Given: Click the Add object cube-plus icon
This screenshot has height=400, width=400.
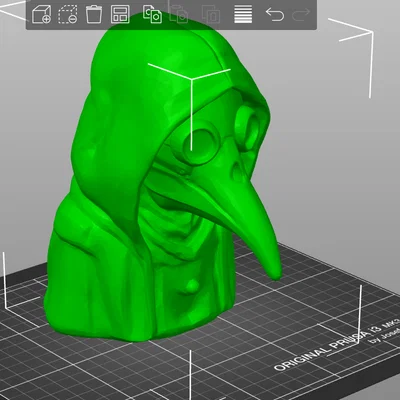Looking at the screenshot, I should tap(41, 15).
